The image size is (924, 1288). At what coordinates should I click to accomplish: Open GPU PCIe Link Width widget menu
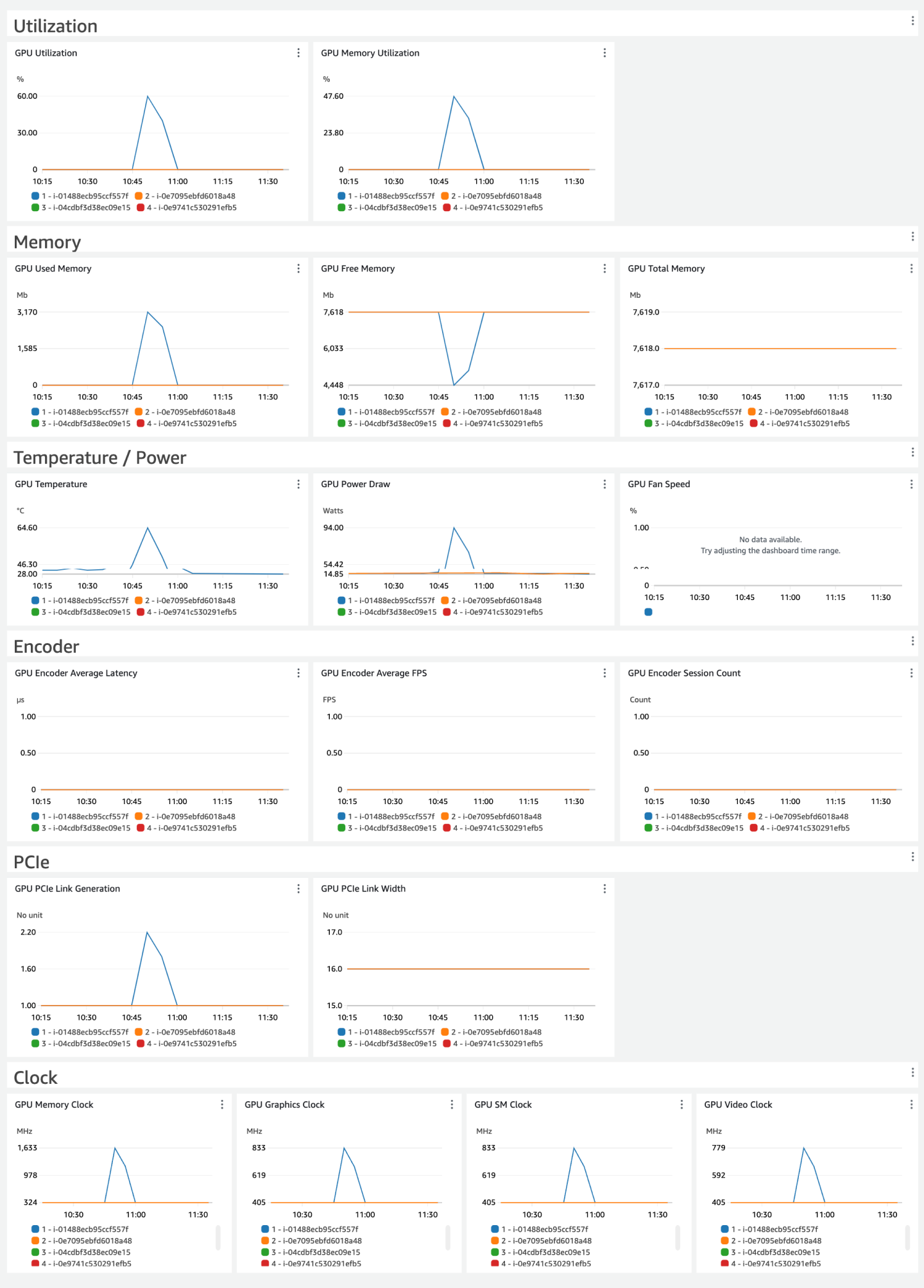(604, 889)
